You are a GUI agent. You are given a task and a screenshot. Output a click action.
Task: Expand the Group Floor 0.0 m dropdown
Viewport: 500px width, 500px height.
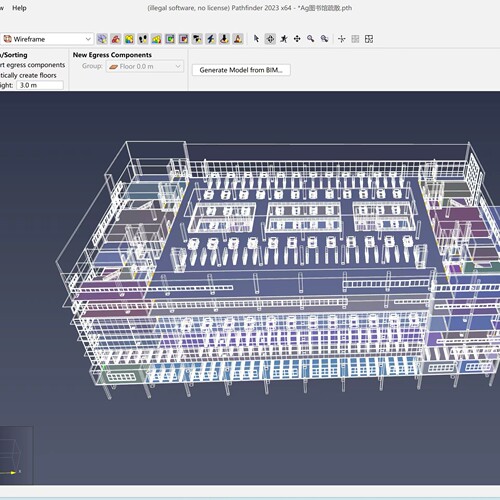pos(145,66)
